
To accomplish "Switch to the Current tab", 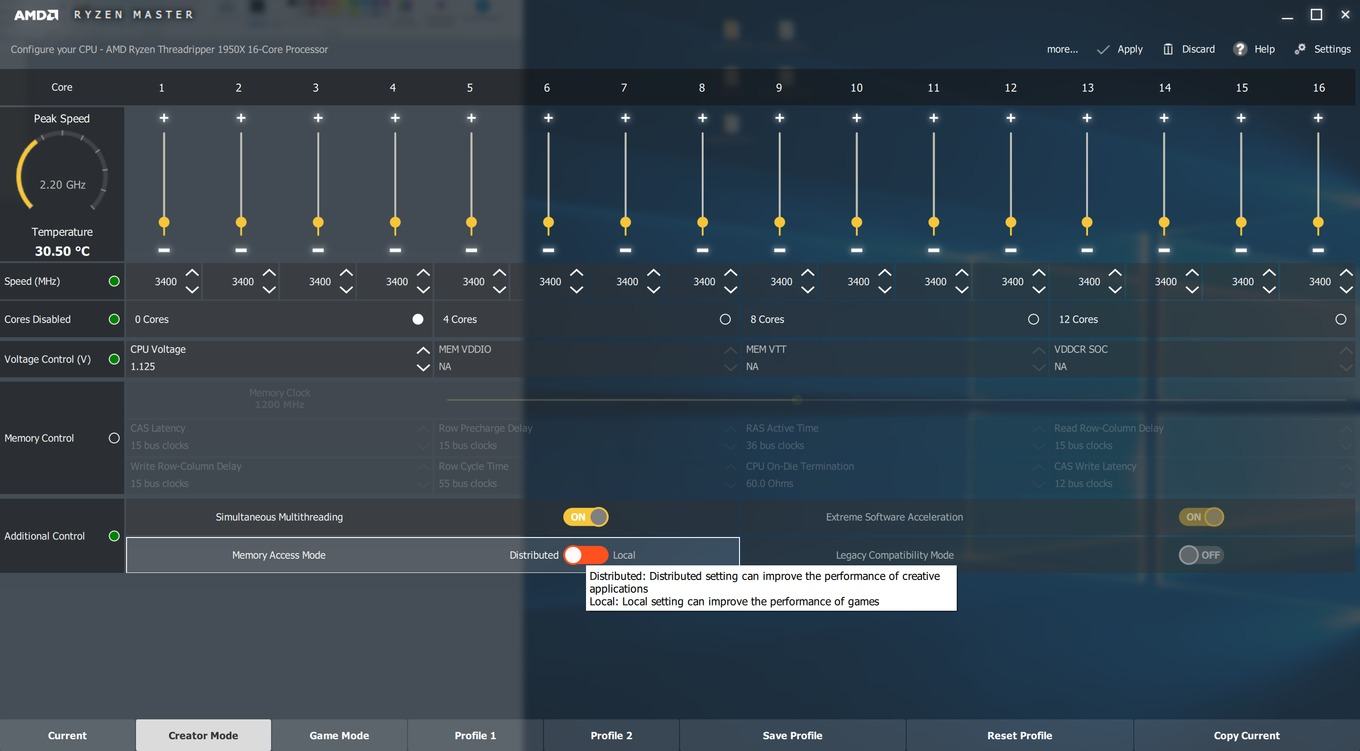I will (x=67, y=735).
